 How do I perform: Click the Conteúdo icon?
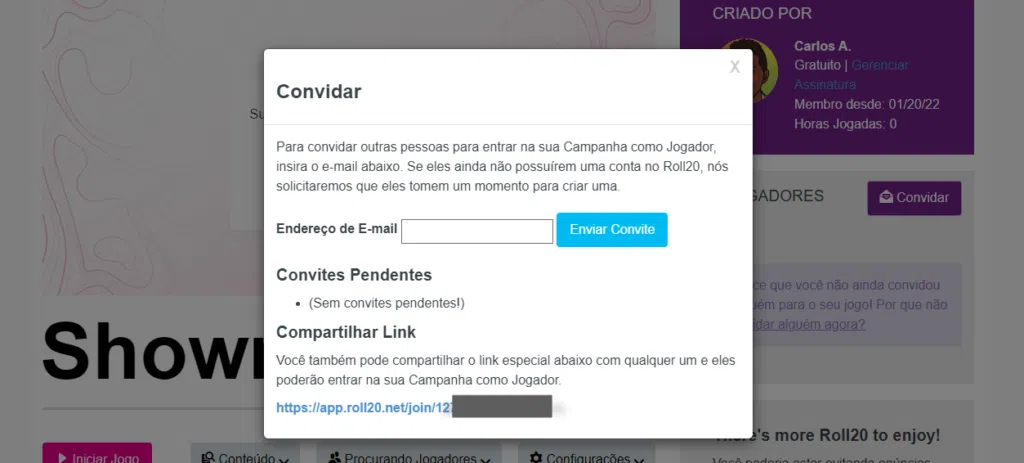tap(208, 458)
